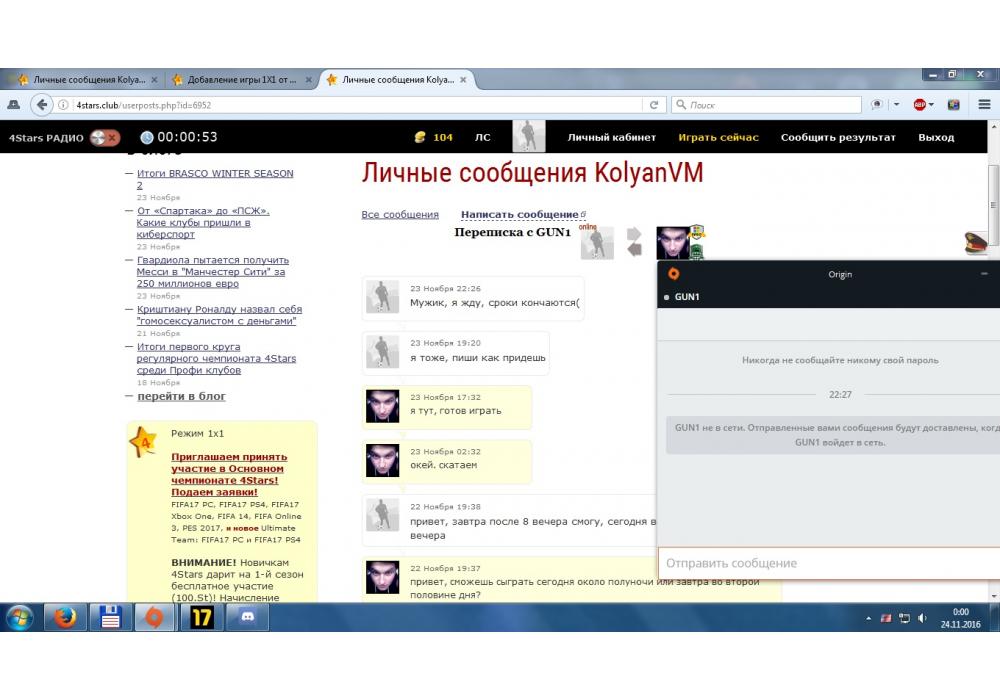The image size is (1000, 700).
Task: Select 'Играть сейчас' in the top navigation
Action: (x=718, y=137)
